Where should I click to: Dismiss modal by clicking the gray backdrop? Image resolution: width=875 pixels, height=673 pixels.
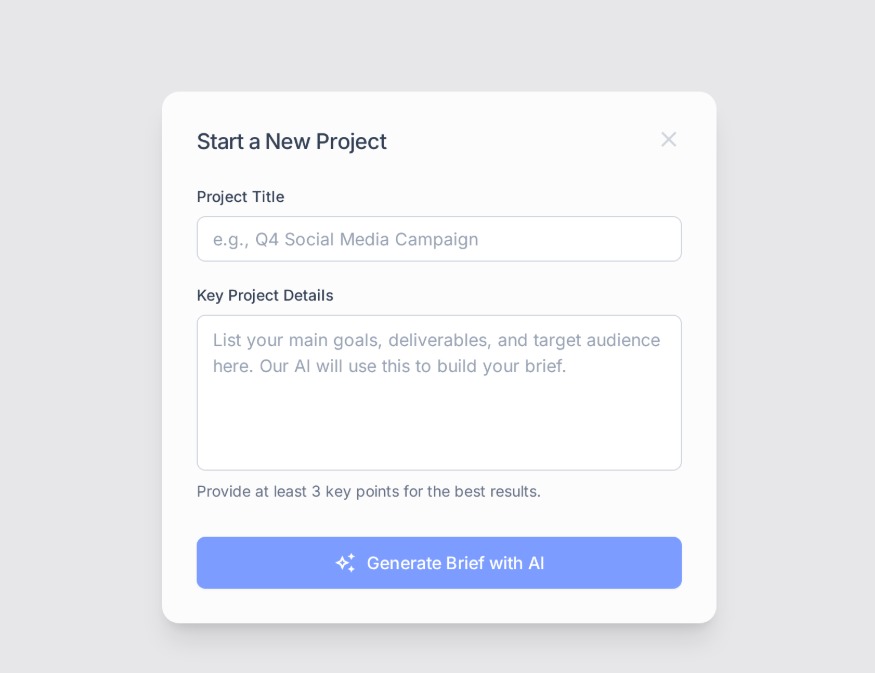[78, 335]
